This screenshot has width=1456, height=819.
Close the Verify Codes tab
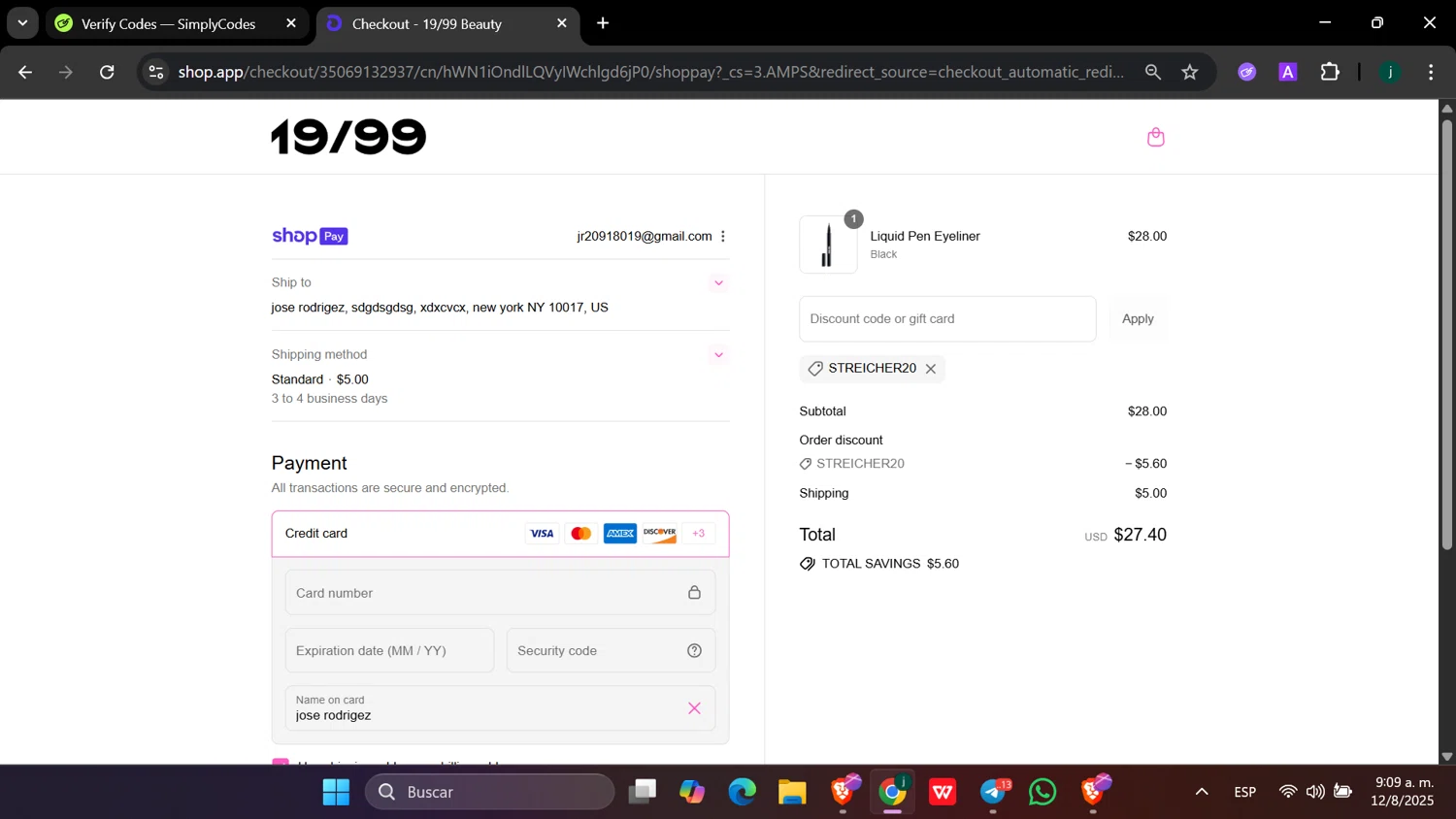(x=291, y=23)
